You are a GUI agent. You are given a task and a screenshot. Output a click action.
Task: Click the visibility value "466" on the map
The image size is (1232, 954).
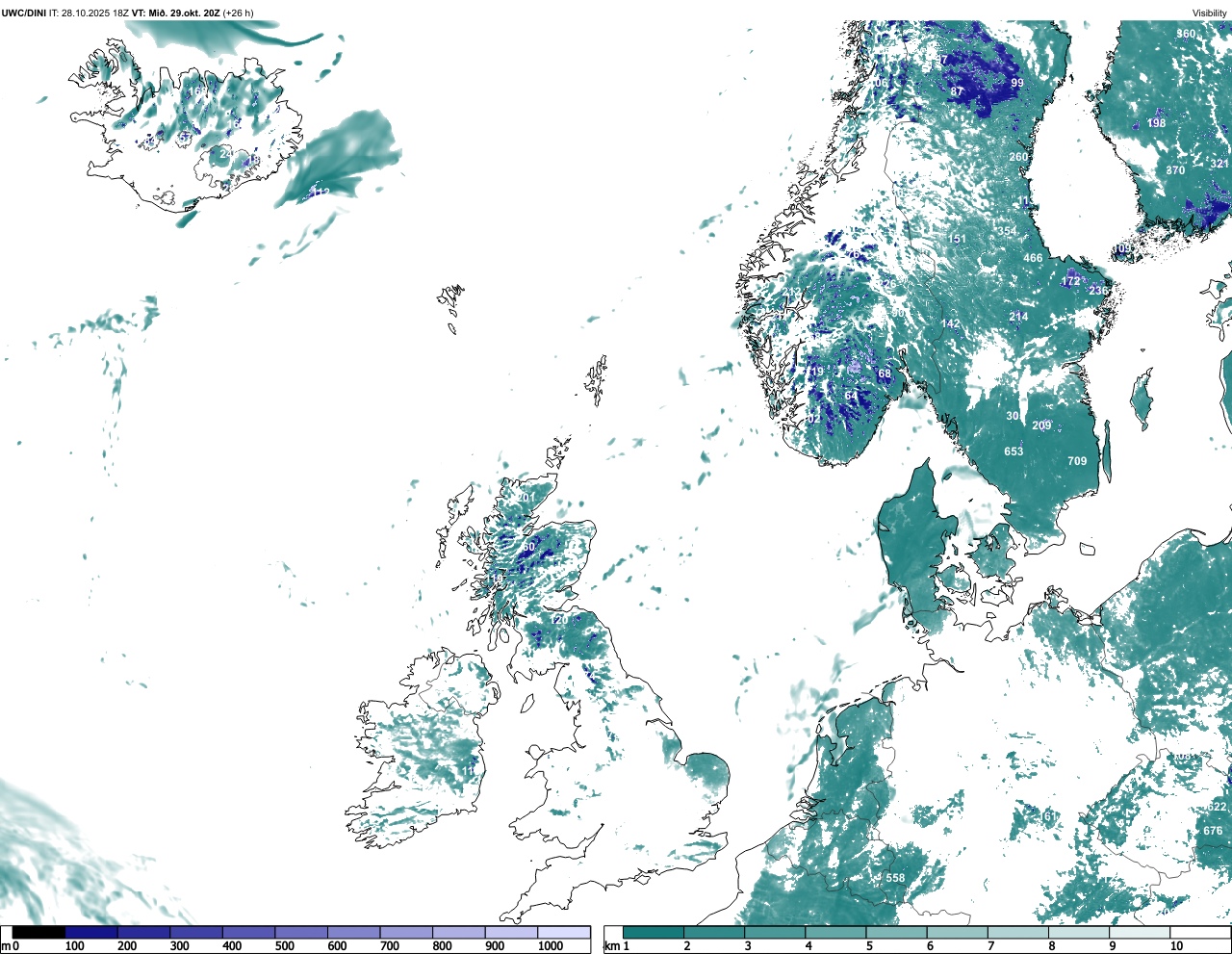click(1033, 258)
